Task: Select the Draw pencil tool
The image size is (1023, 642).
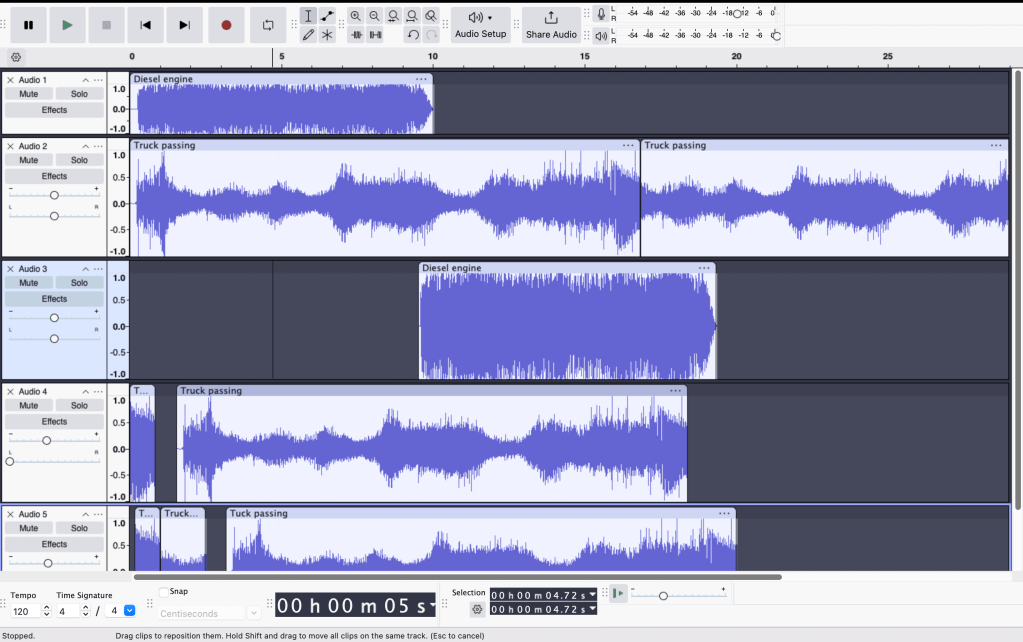Action: coord(308,35)
